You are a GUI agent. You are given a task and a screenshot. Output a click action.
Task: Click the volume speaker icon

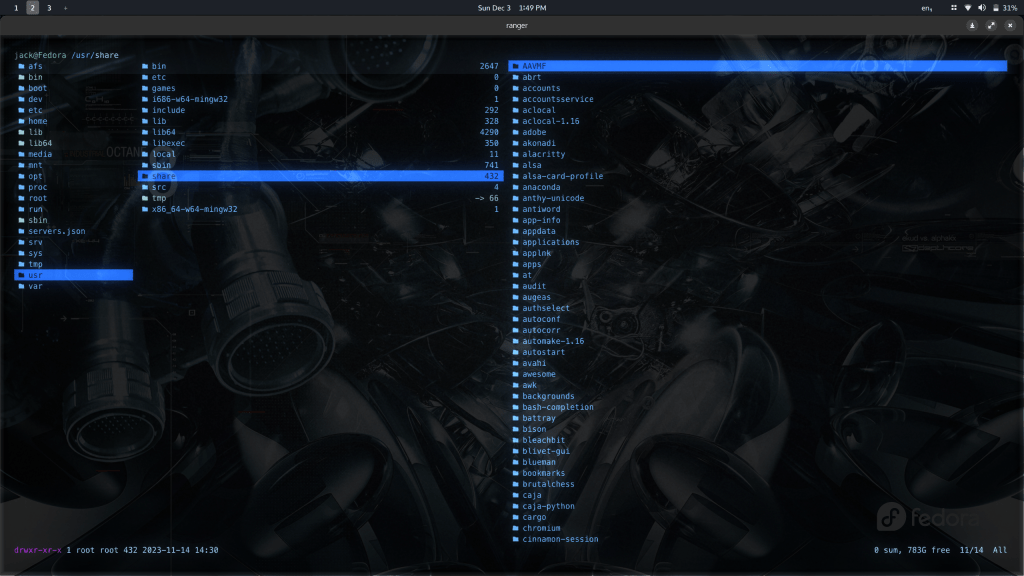tap(981, 8)
